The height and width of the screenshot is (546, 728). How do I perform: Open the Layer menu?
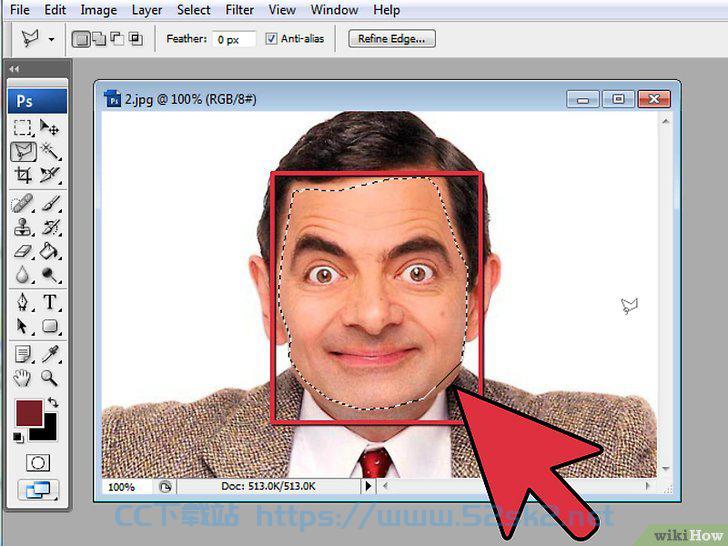click(147, 9)
